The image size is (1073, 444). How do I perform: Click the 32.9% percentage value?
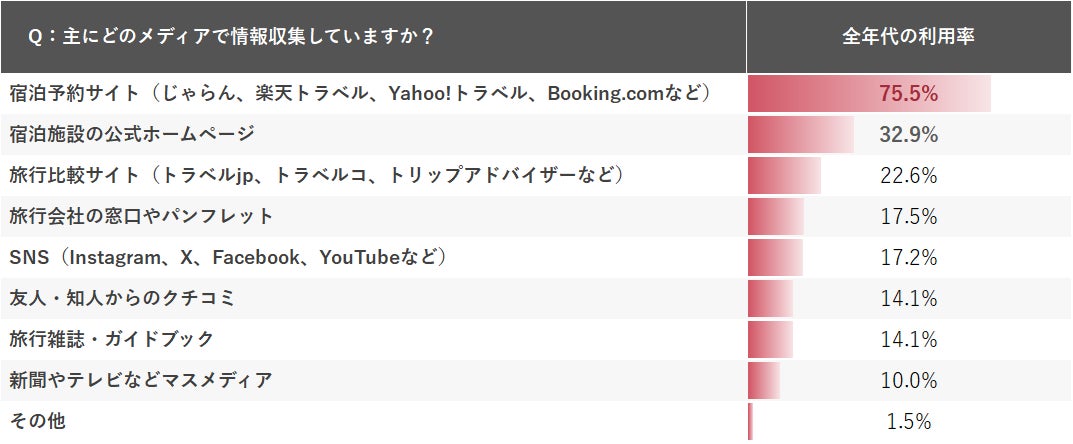click(x=908, y=135)
